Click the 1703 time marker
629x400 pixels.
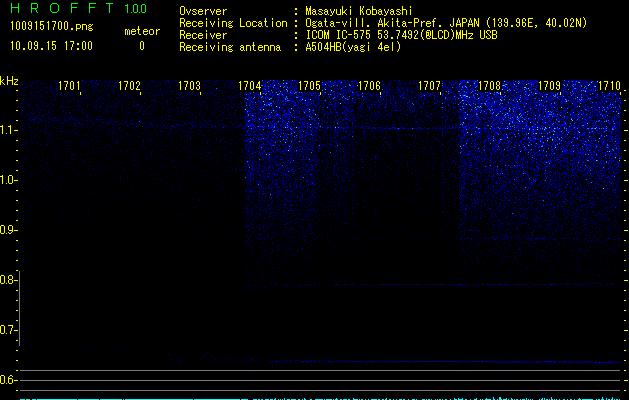pos(189,86)
